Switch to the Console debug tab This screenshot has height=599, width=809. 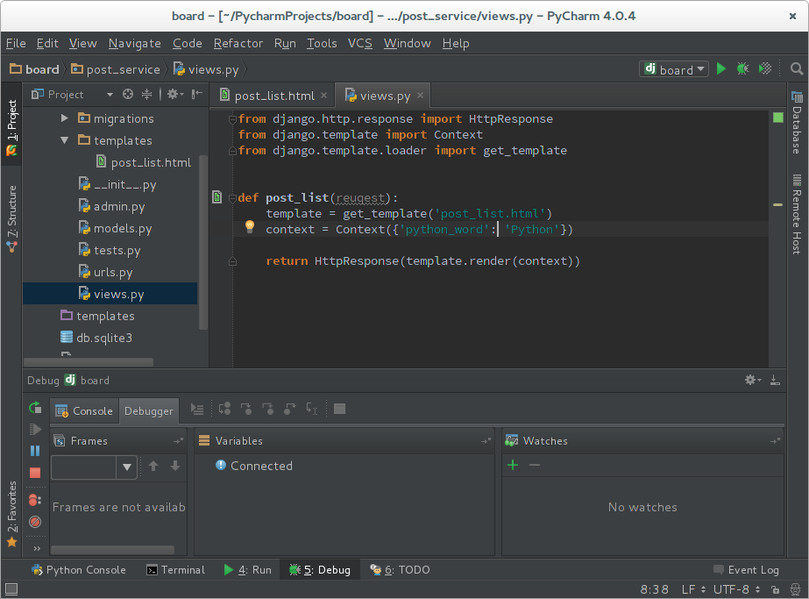pos(84,411)
